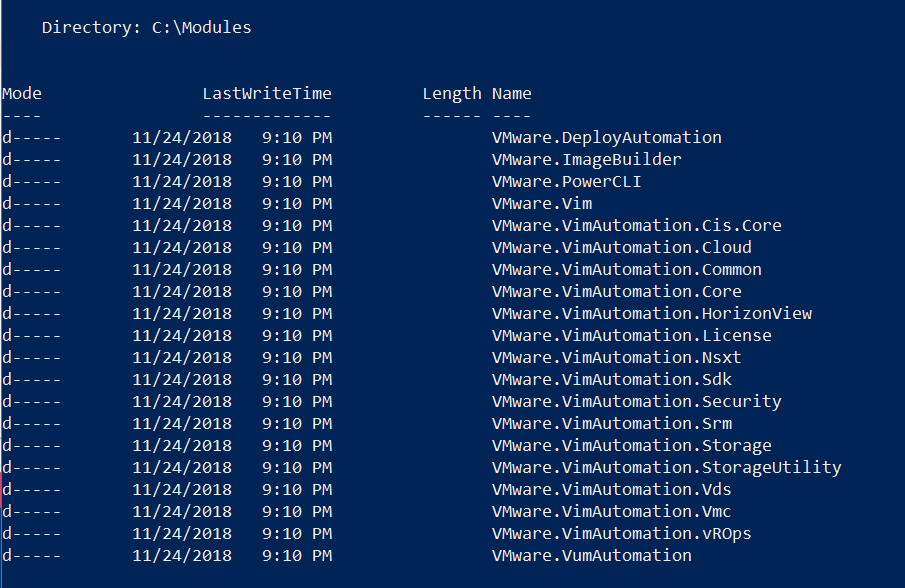Select VMware.VimAutomation.Vmc name
The image size is (905, 588).
(612, 511)
